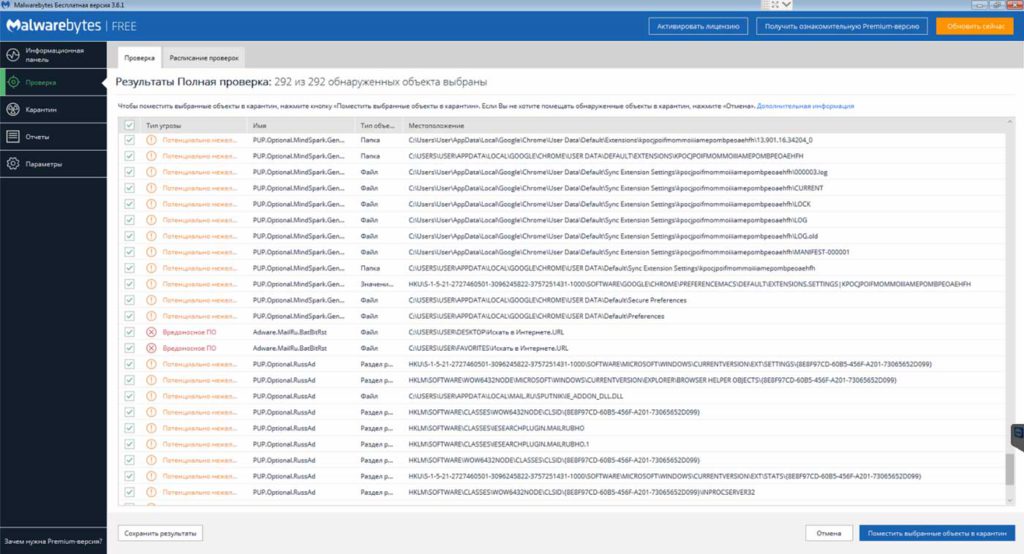The image size is (1024, 554).
Task: Click Отмена button
Action: pos(829,533)
